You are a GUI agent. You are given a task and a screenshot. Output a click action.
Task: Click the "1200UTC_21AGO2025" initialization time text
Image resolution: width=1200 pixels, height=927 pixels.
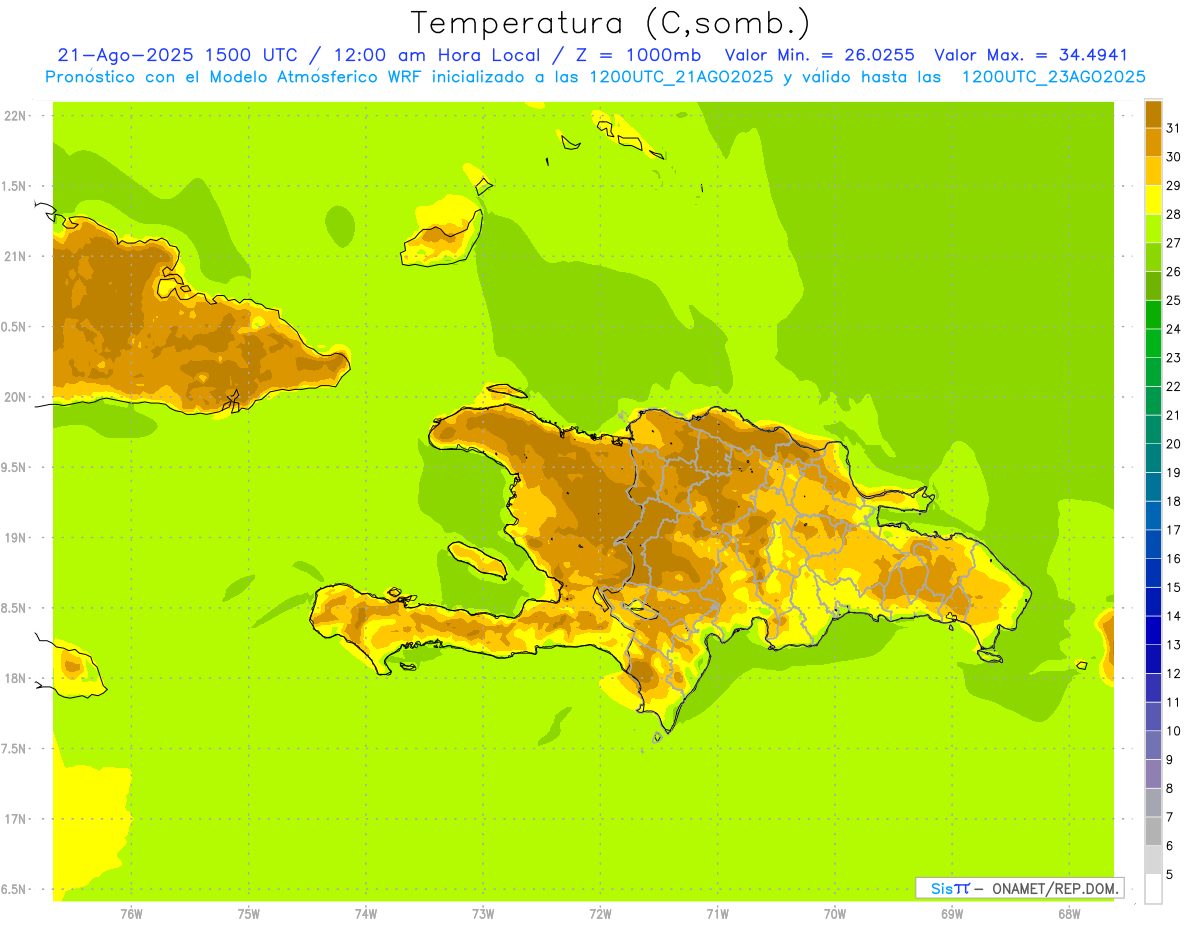tap(680, 77)
